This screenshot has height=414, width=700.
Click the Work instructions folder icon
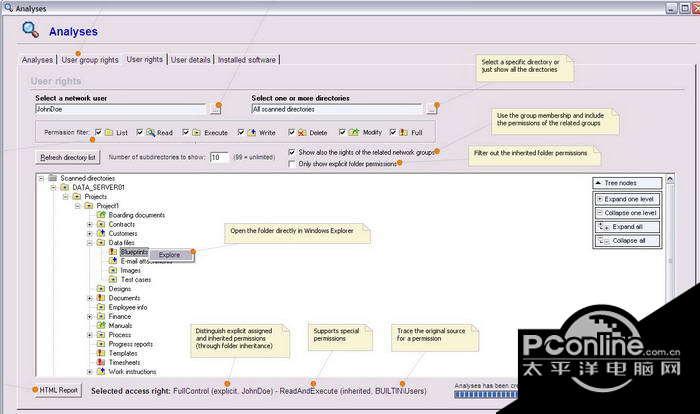tap(101, 372)
